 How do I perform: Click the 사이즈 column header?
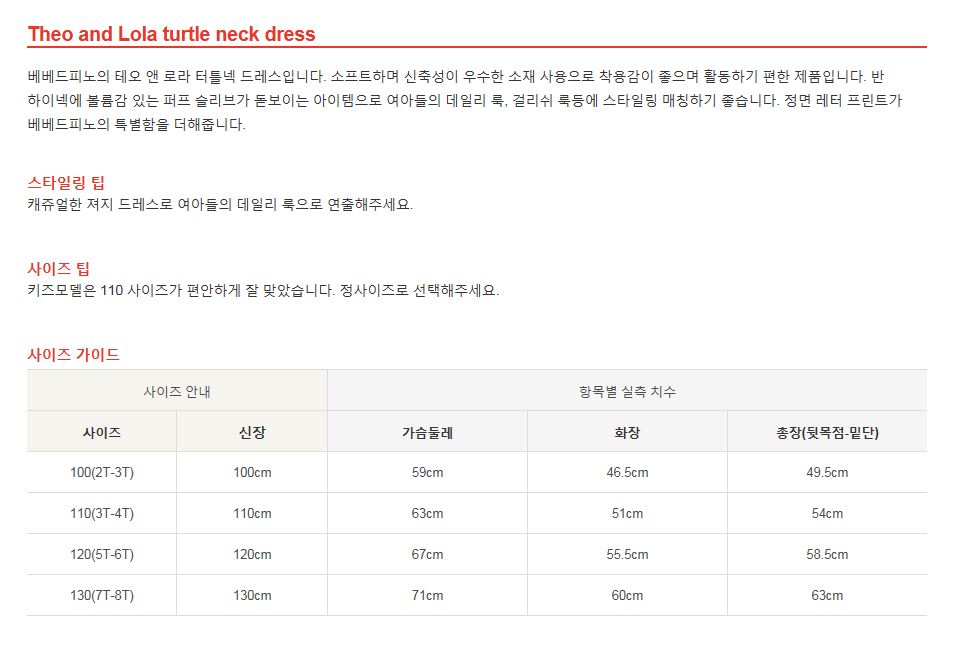[102, 432]
